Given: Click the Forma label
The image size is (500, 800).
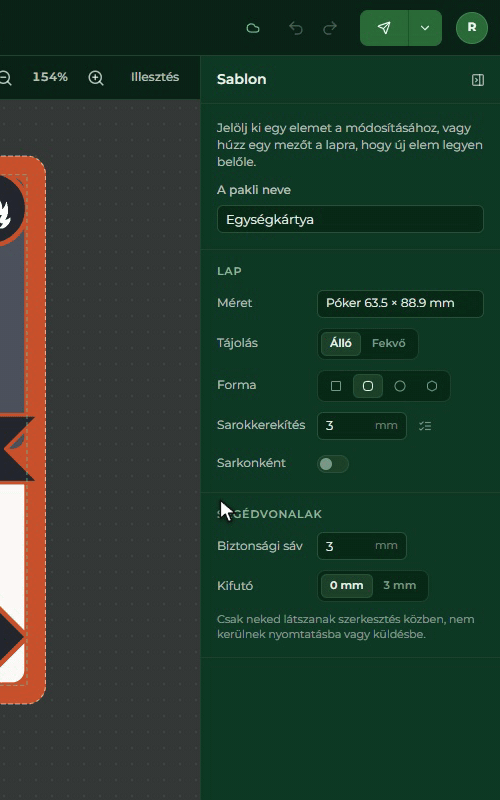Looking at the screenshot, I should coord(236,385).
